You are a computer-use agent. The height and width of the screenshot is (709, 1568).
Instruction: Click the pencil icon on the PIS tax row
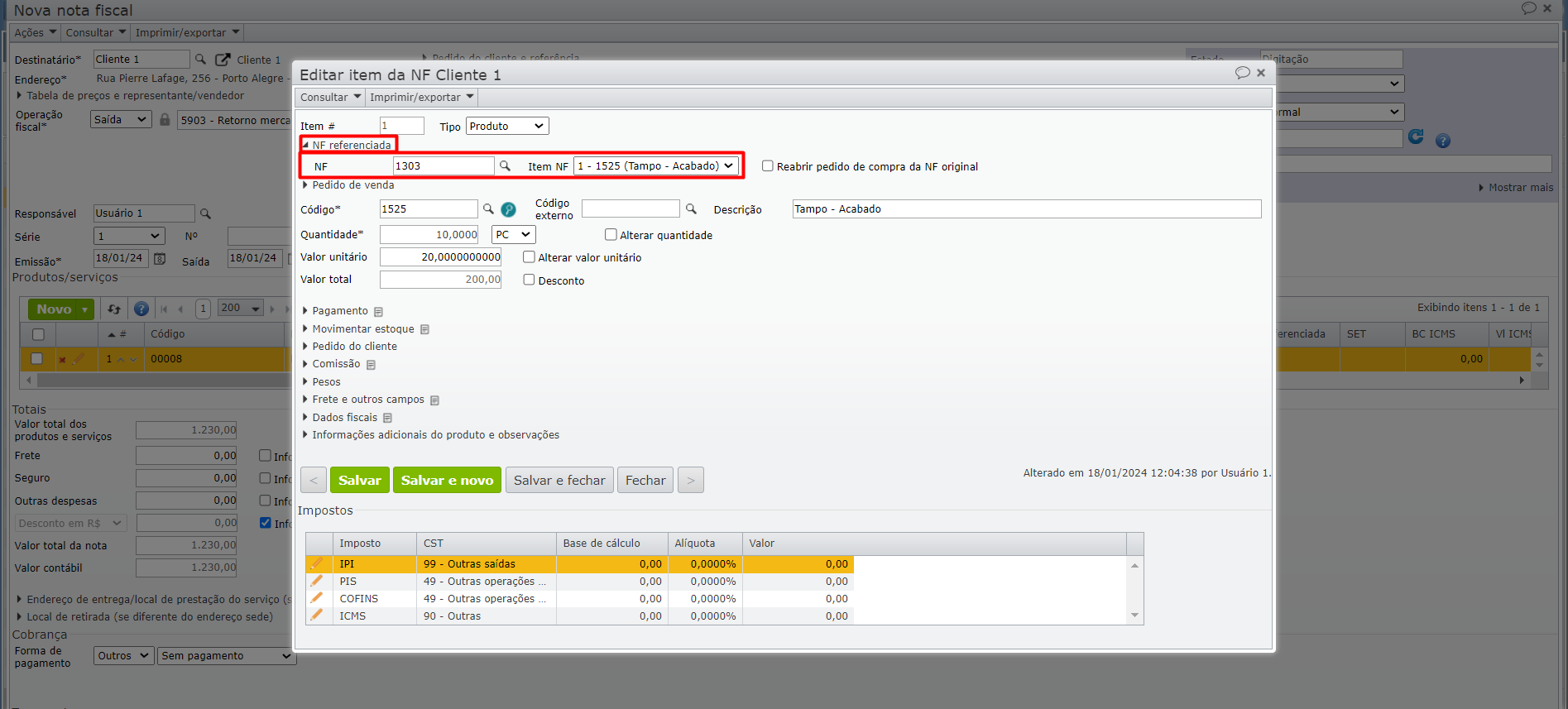coord(317,581)
